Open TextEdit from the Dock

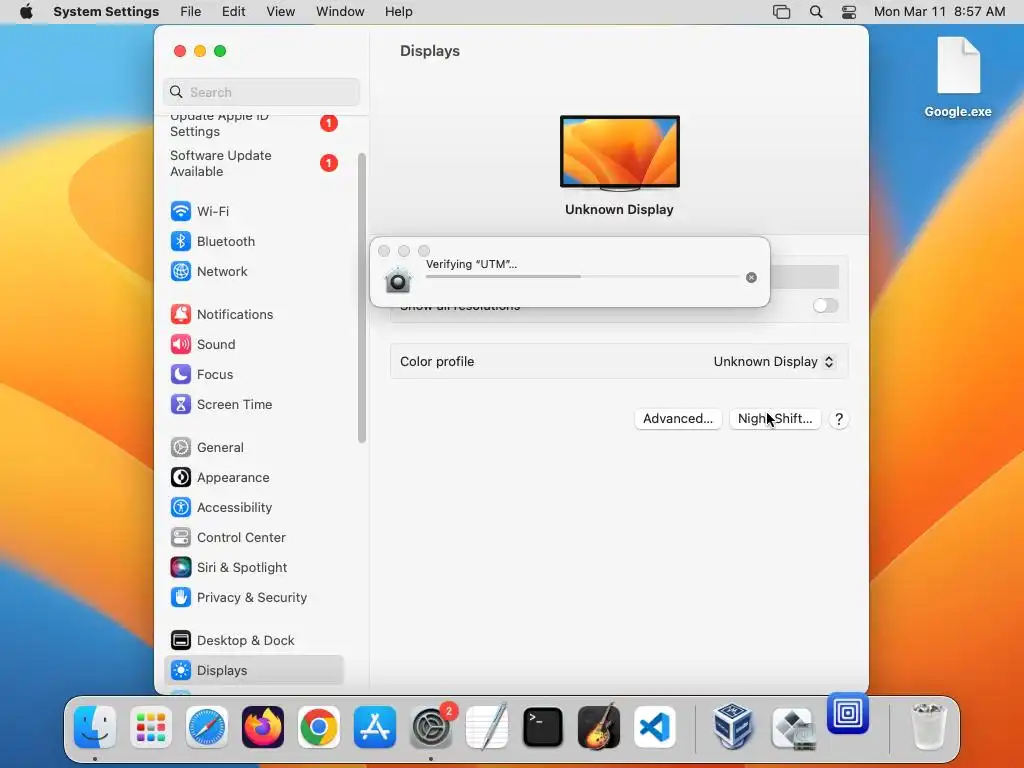487,726
